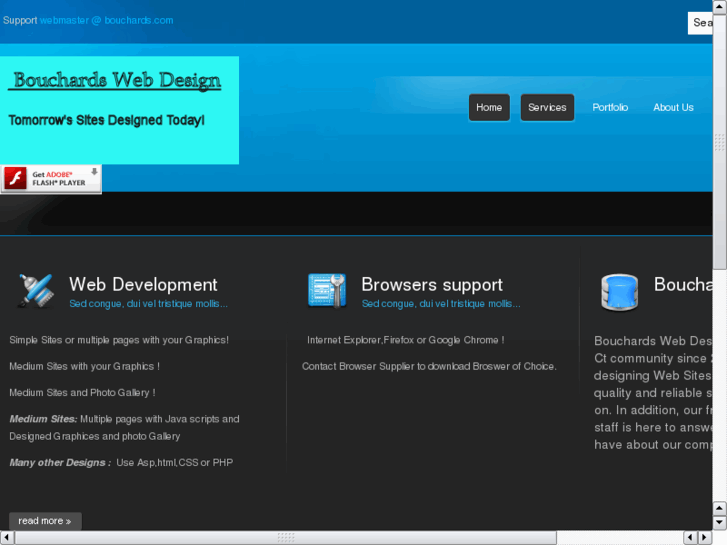Click the vertical scrollbar thumb
The height and width of the screenshot is (545, 727).
720,141
